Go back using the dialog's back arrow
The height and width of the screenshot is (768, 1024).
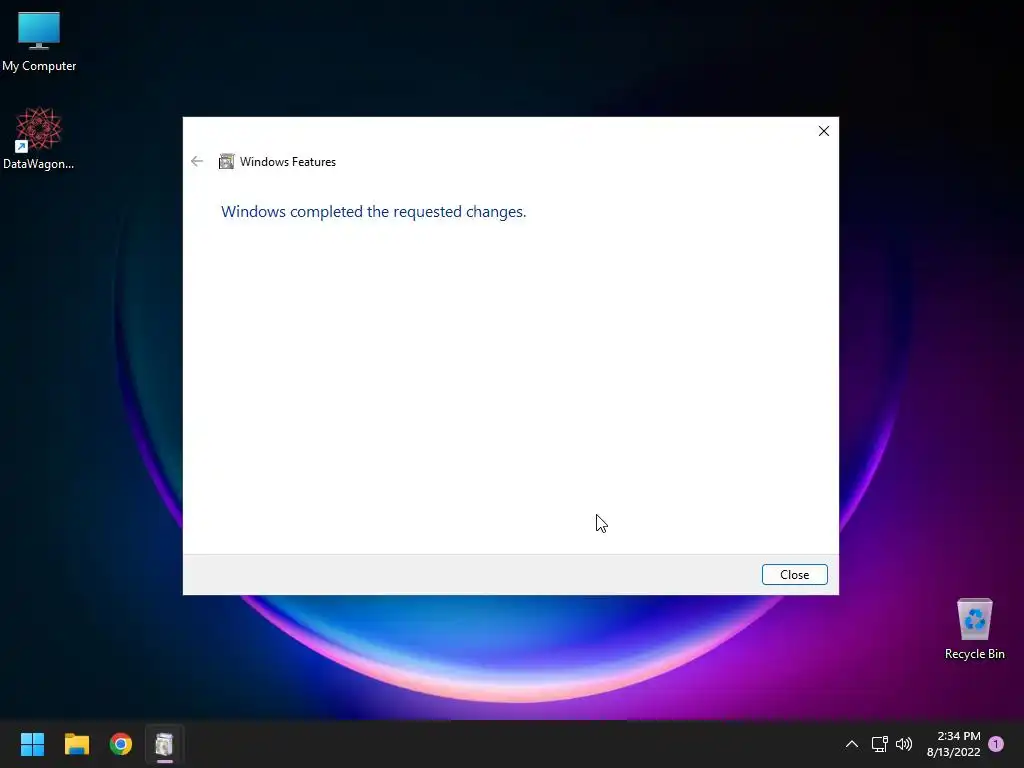click(x=197, y=161)
